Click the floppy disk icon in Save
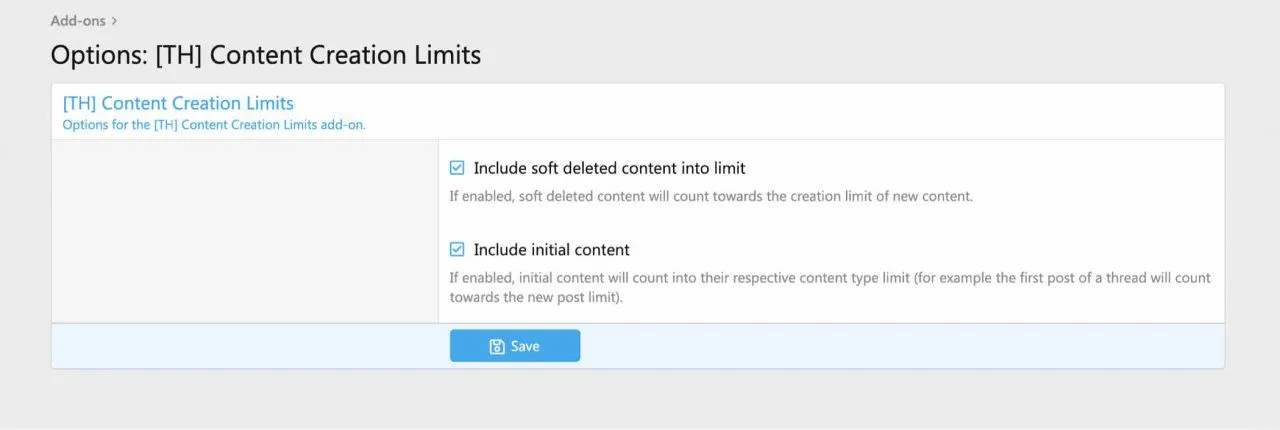Image resolution: width=1280 pixels, height=430 pixels. tap(497, 346)
